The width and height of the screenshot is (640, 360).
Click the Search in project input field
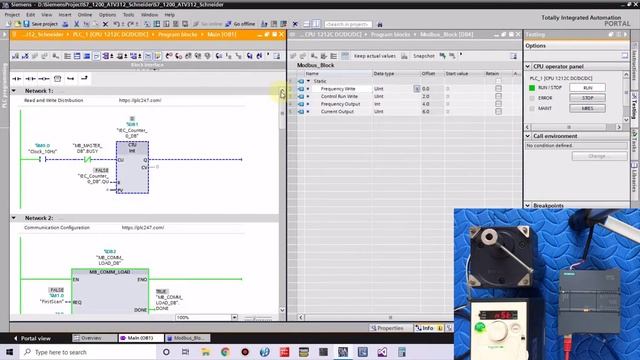click(x=348, y=24)
